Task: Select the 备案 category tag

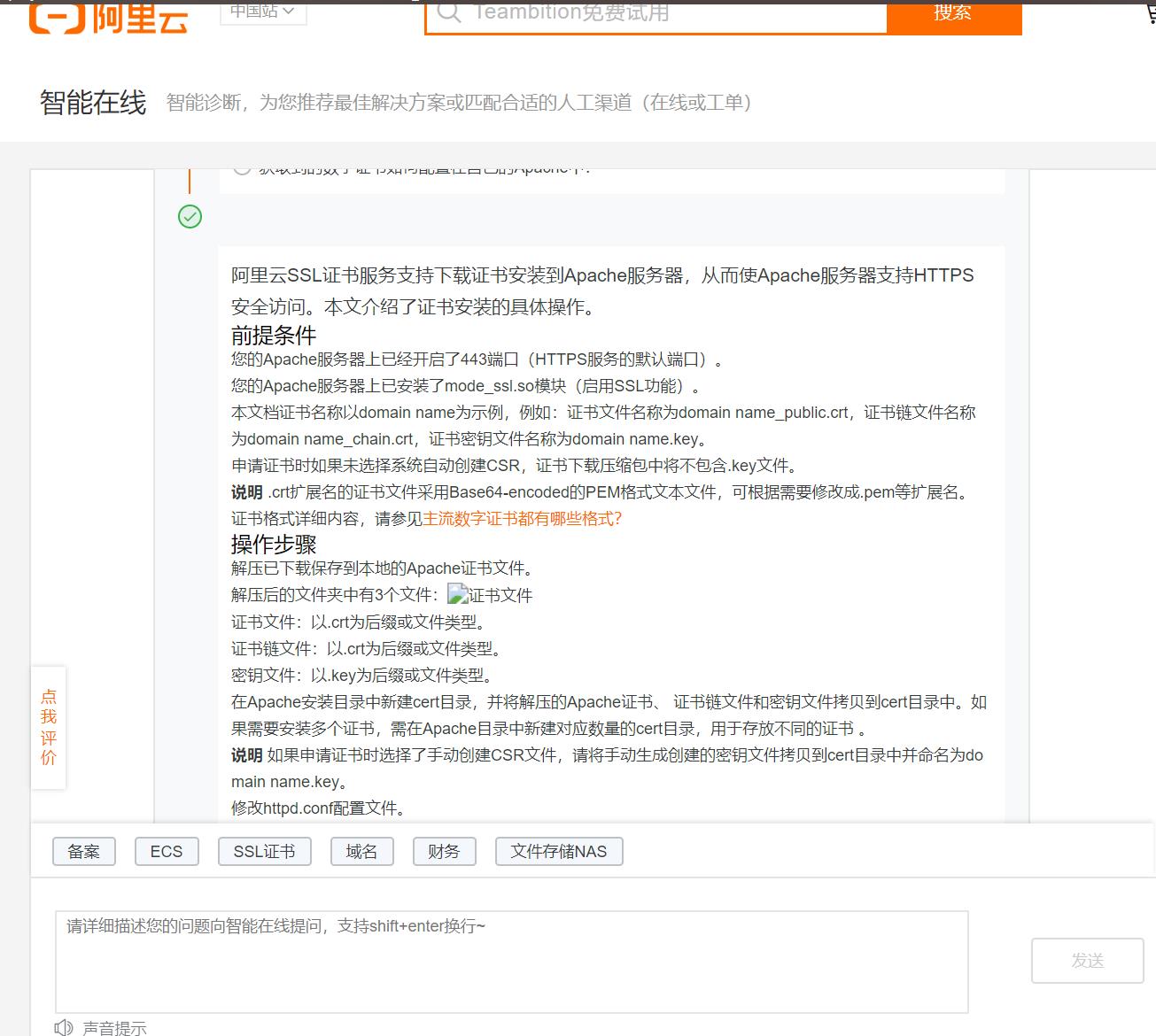Action: point(84,851)
